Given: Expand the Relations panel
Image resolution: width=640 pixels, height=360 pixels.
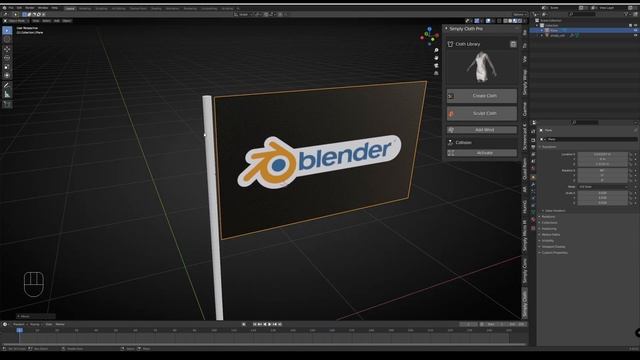Looking at the screenshot, I should [x=548, y=217].
